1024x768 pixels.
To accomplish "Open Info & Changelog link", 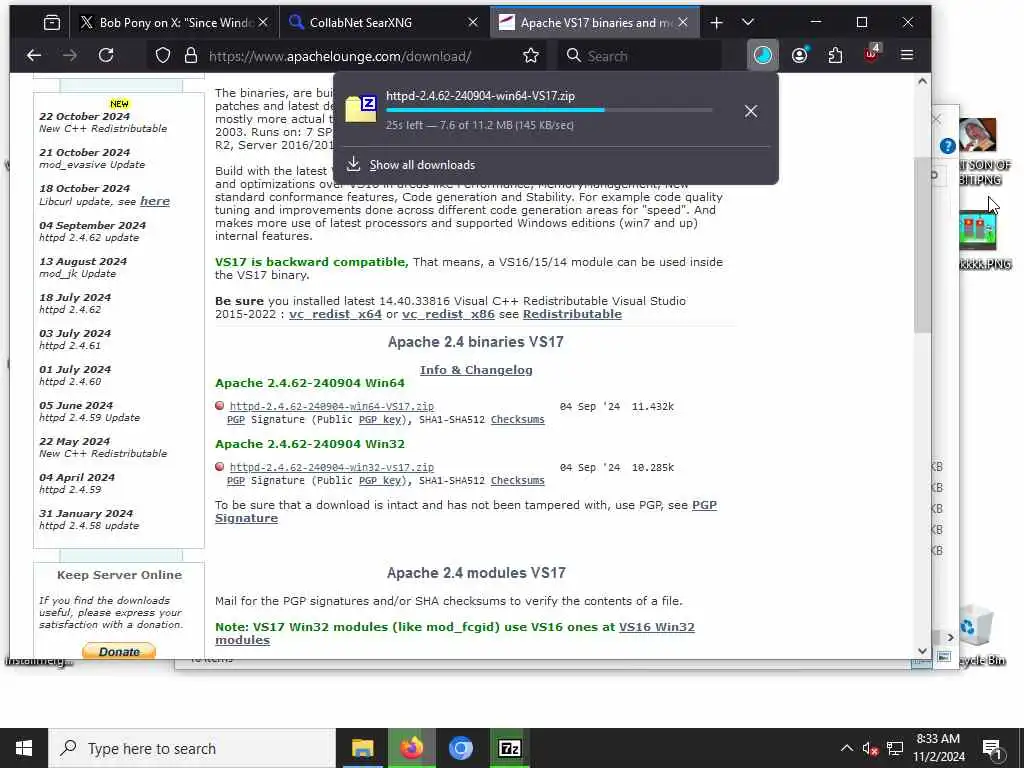I will 476,370.
